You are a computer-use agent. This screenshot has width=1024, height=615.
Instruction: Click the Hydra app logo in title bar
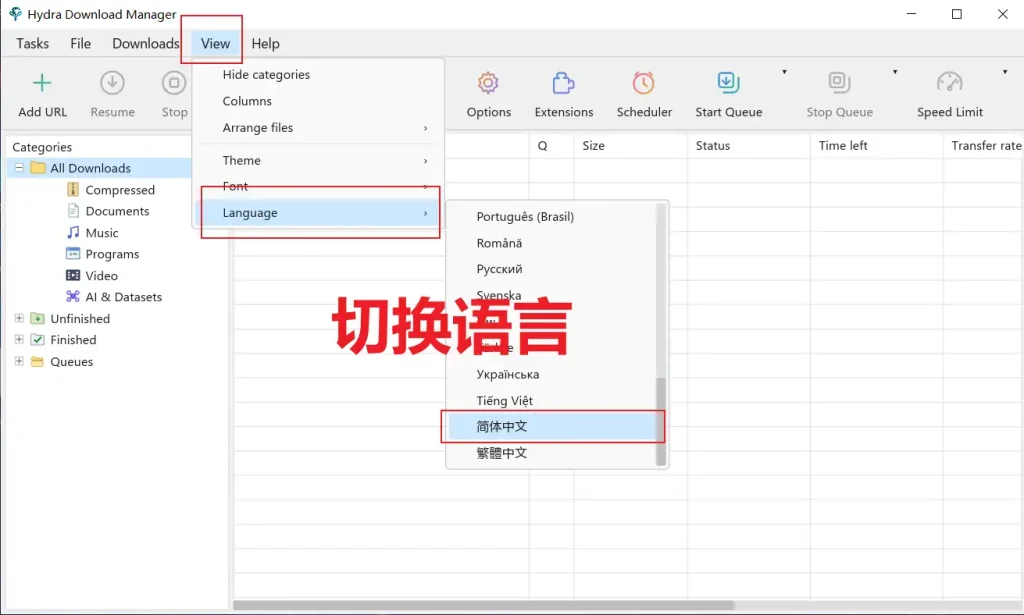(15, 14)
